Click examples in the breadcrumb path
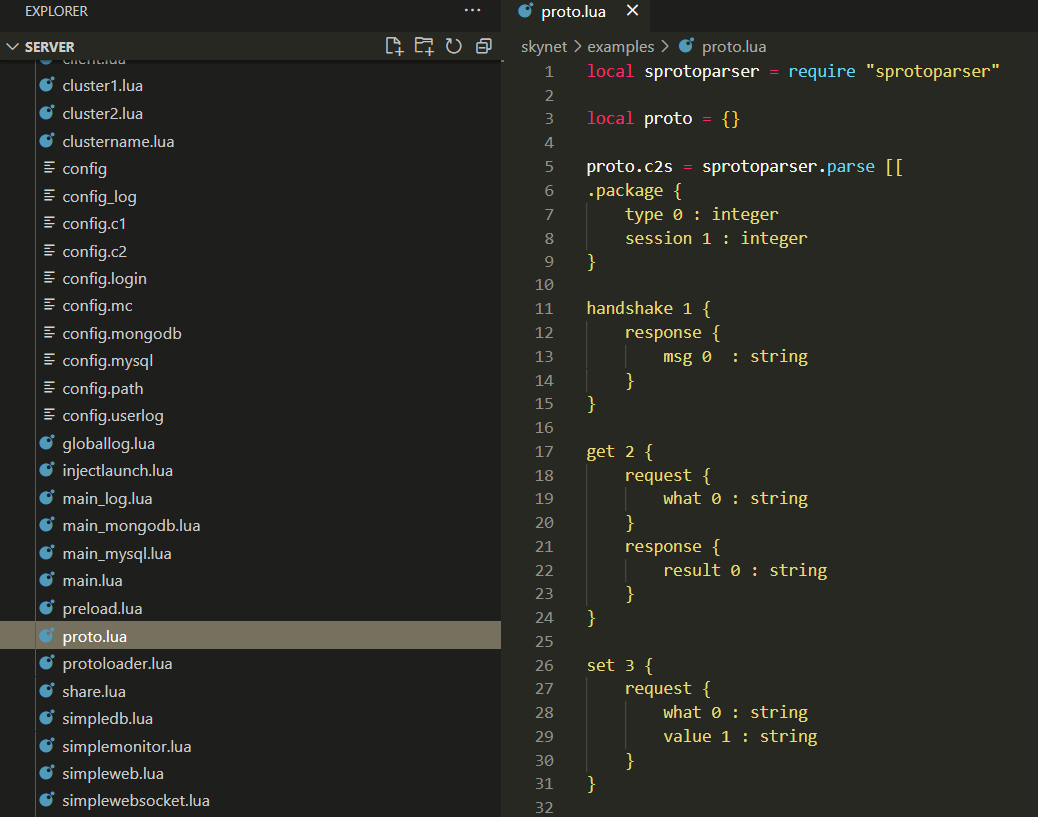The image size is (1038, 817). click(620, 47)
